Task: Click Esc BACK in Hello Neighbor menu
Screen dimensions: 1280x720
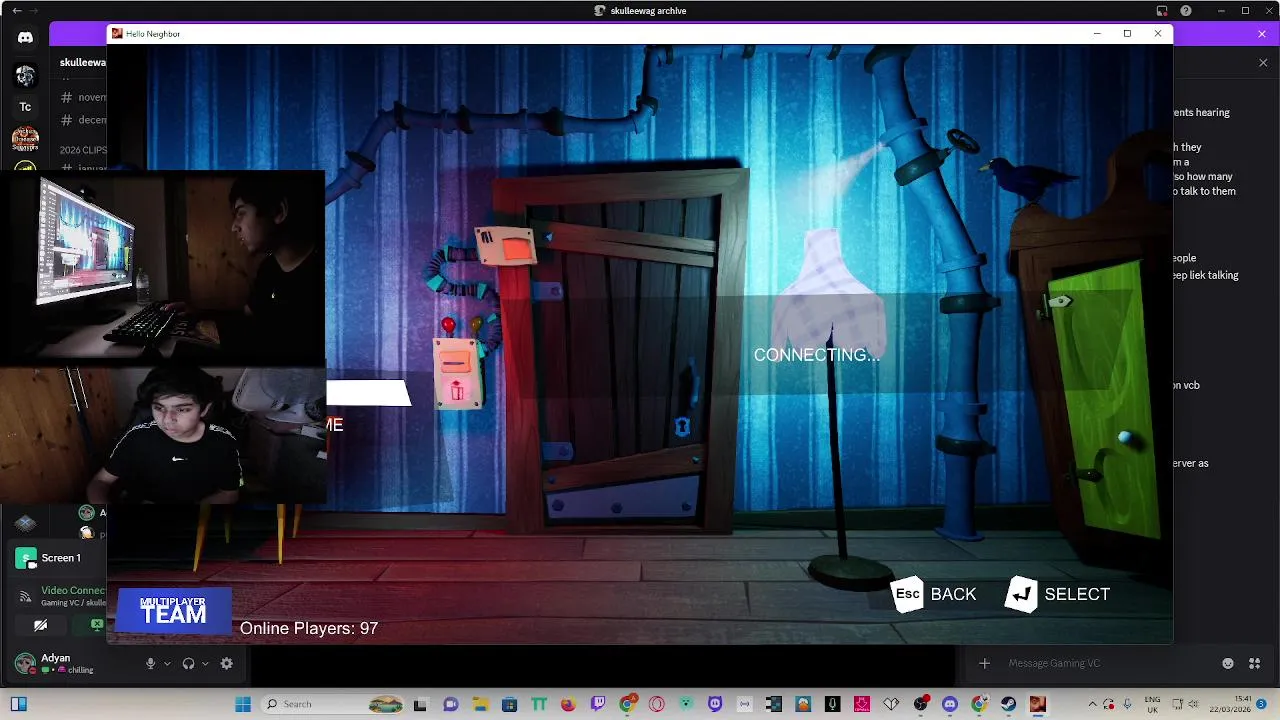Action: point(934,594)
